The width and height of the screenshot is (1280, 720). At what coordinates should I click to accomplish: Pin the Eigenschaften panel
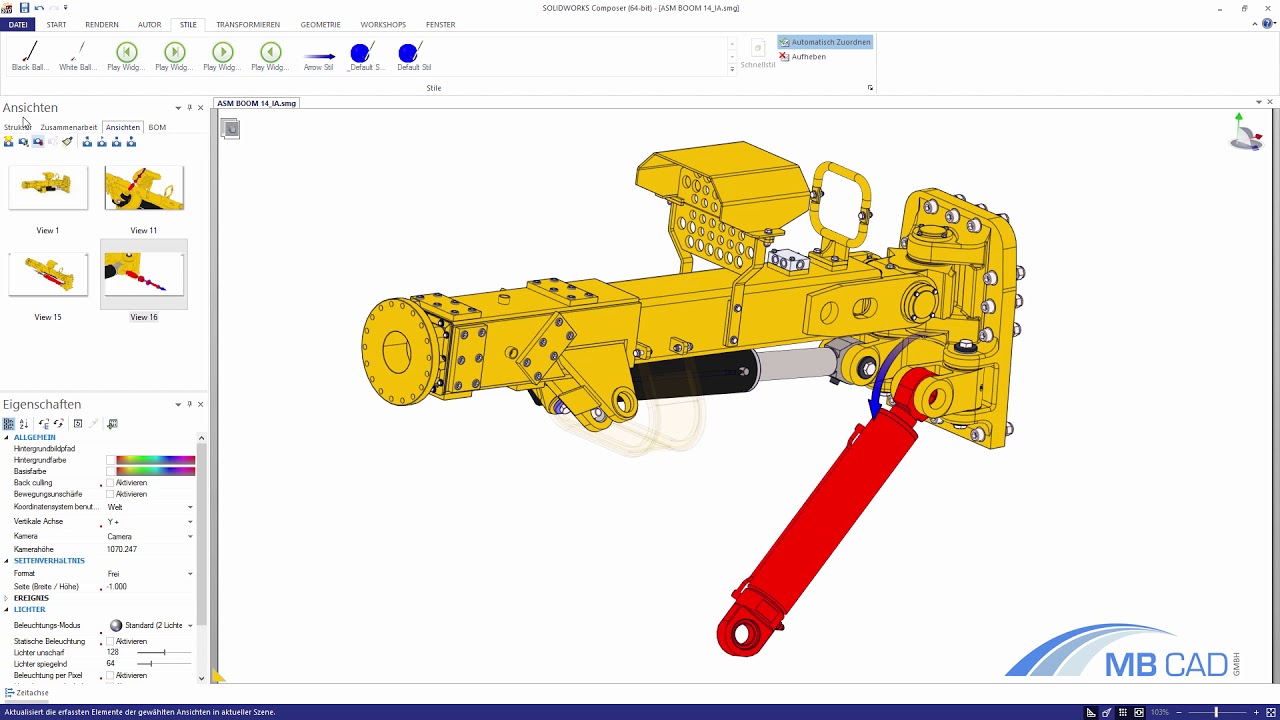pyautogui.click(x=189, y=404)
